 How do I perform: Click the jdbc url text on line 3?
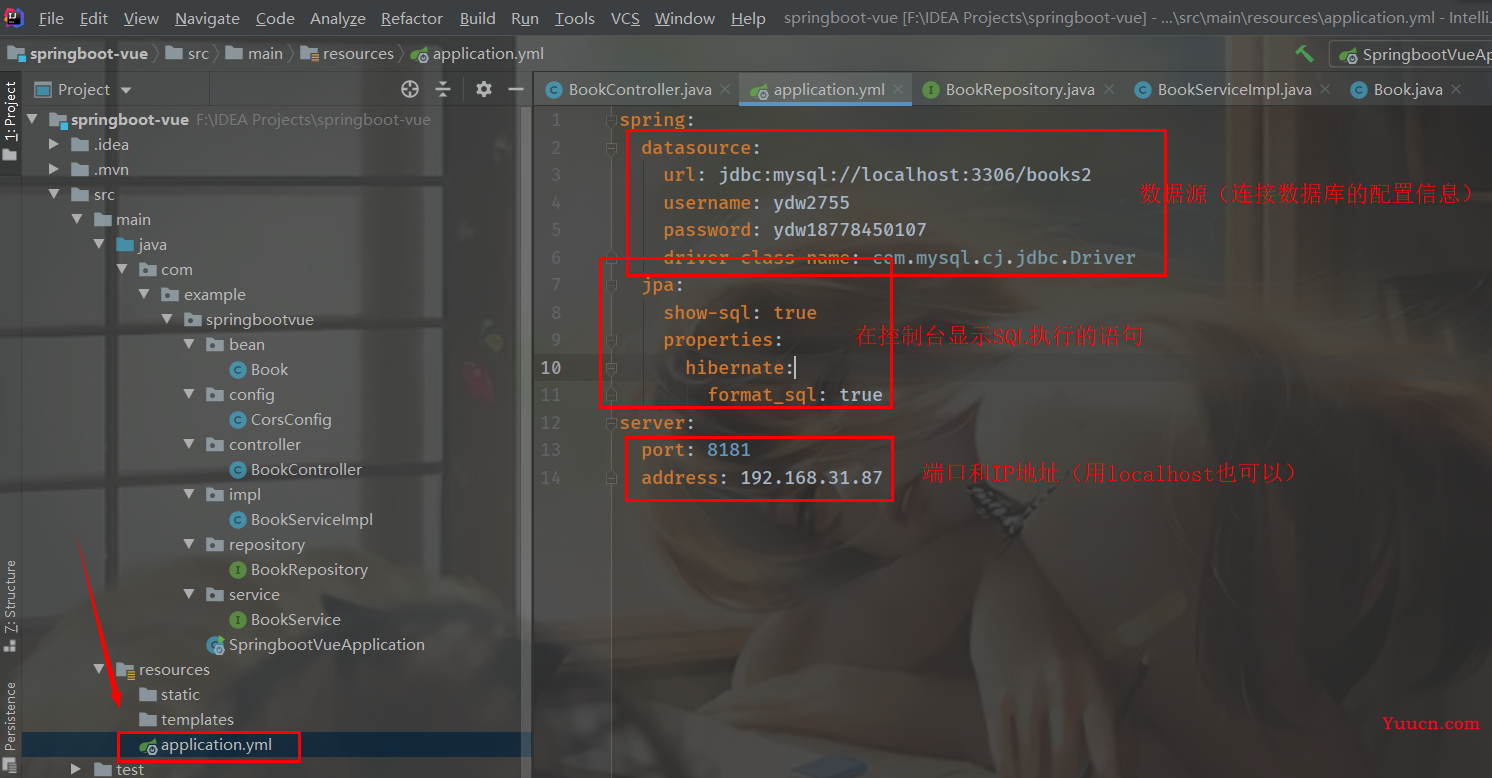click(905, 175)
